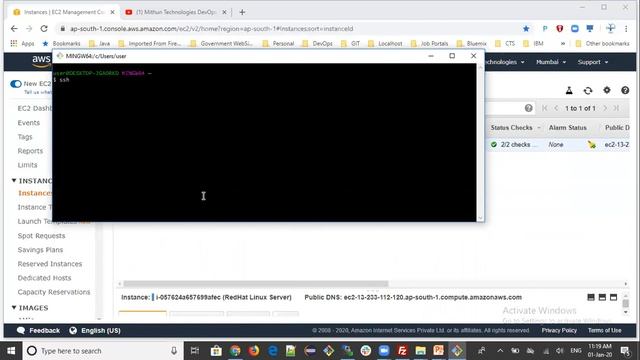Click the green status check icon
This screenshot has height=360, width=640.
click(494, 144)
